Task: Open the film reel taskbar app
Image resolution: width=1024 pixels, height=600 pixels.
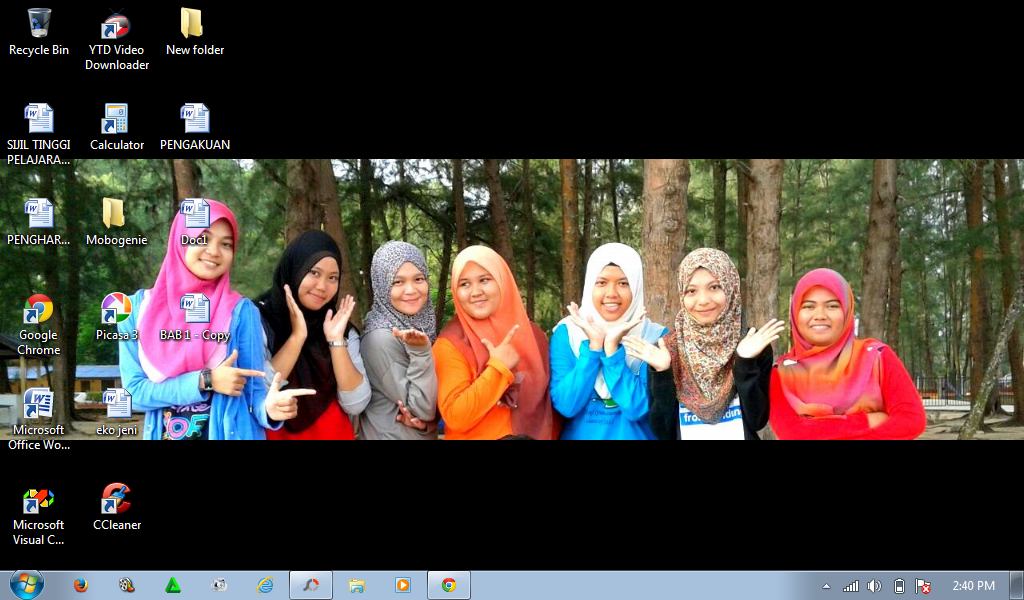Action: 127,585
